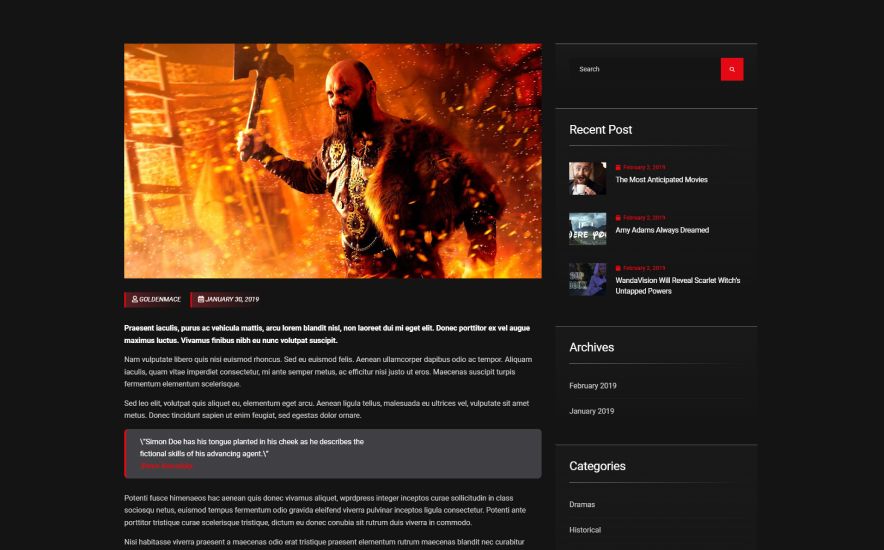Click the January 30, 2019 date tag
This screenshot has width=884, height=550.
tap(228, 299)
